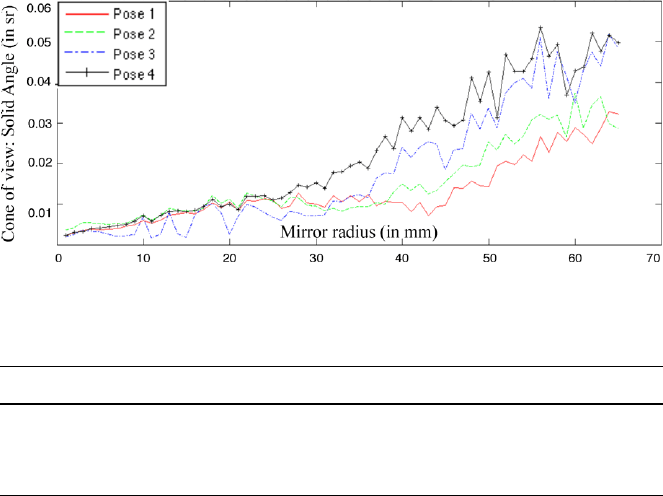Screen dimensions: 663x496
Task: Click the 'Pose 2' legend label
Action: [x=134, y=34]
